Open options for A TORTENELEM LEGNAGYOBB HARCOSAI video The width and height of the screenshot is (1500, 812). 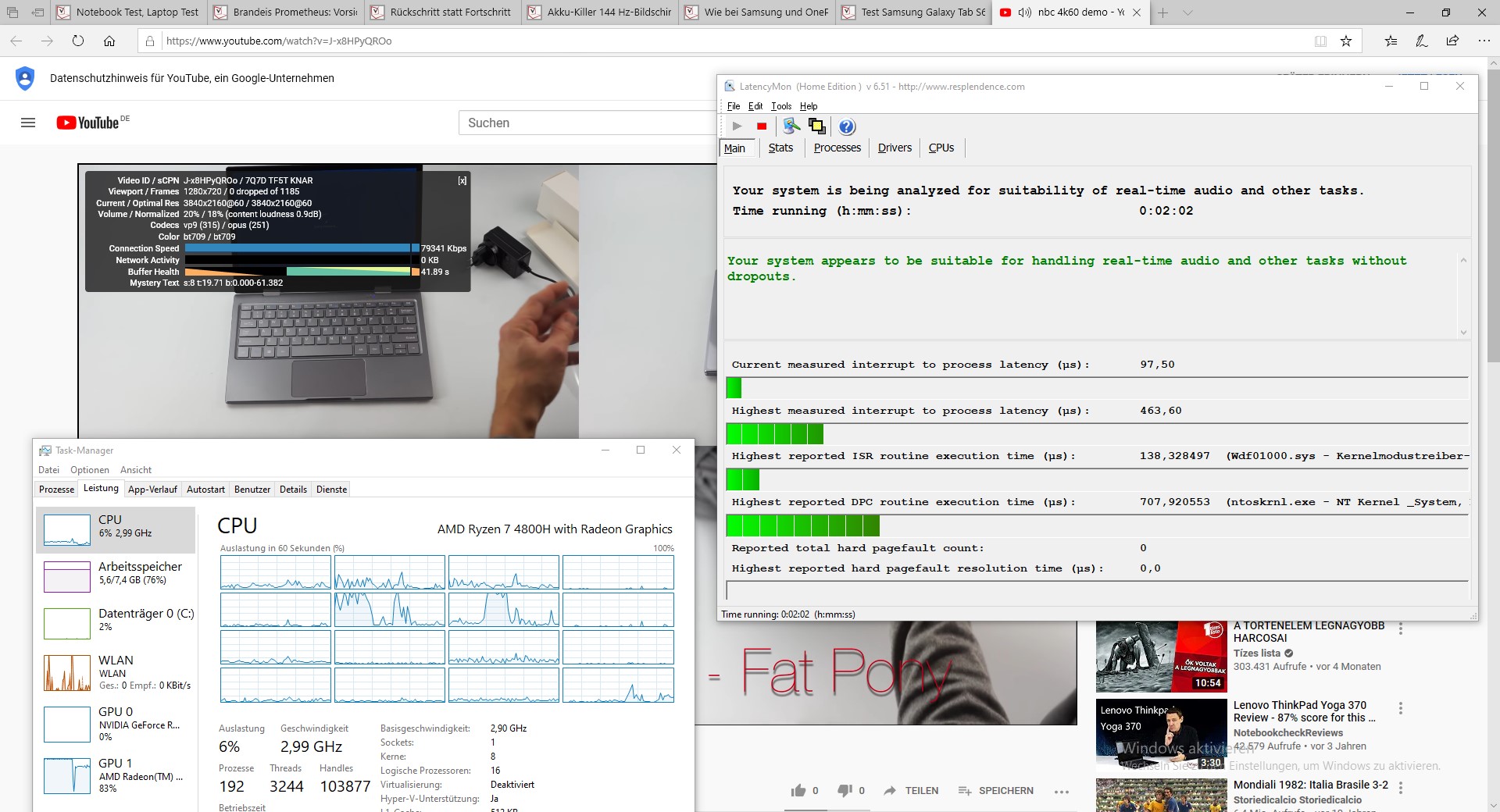[1401, 629]
